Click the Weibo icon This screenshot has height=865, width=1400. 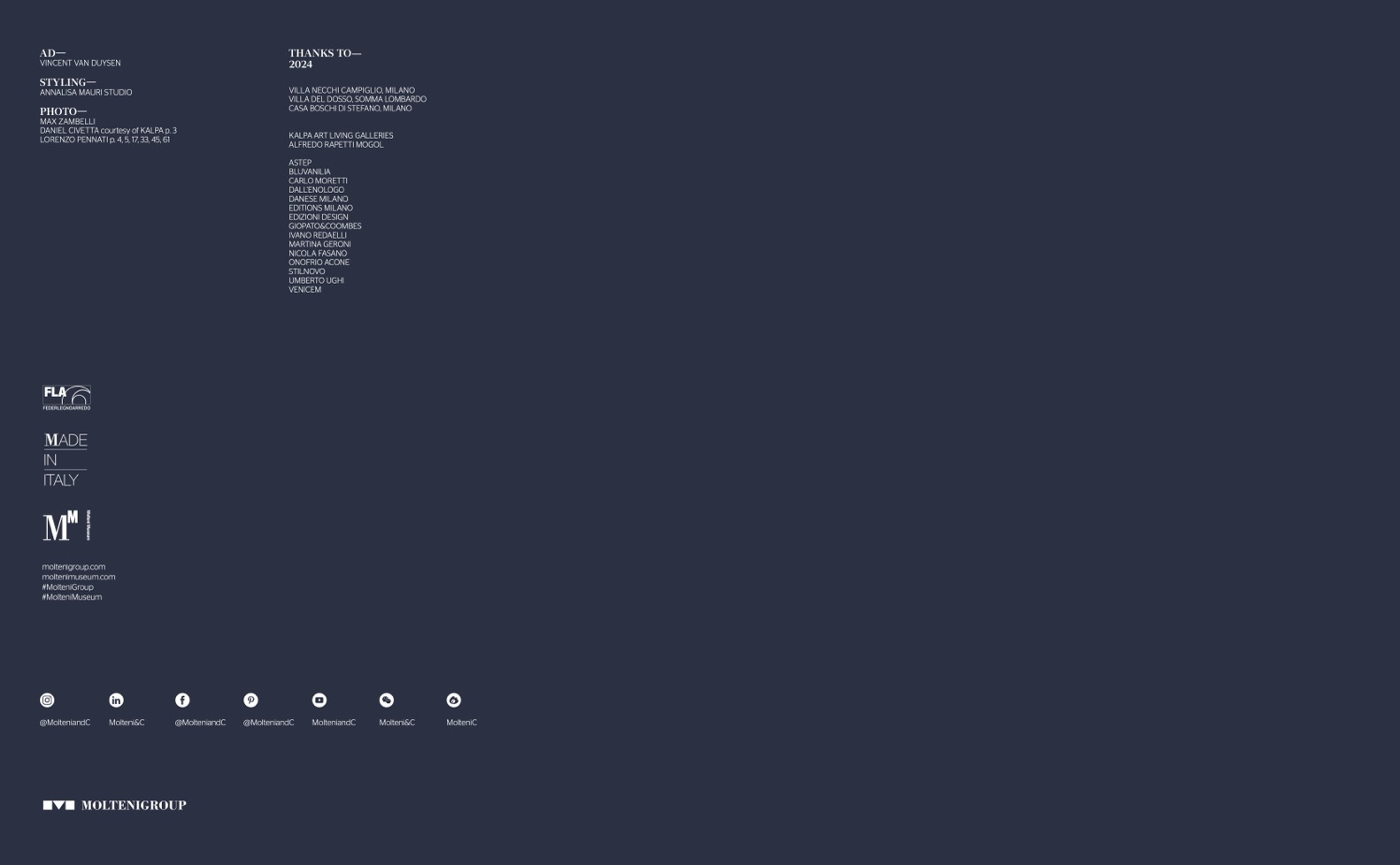click(453, 700)
